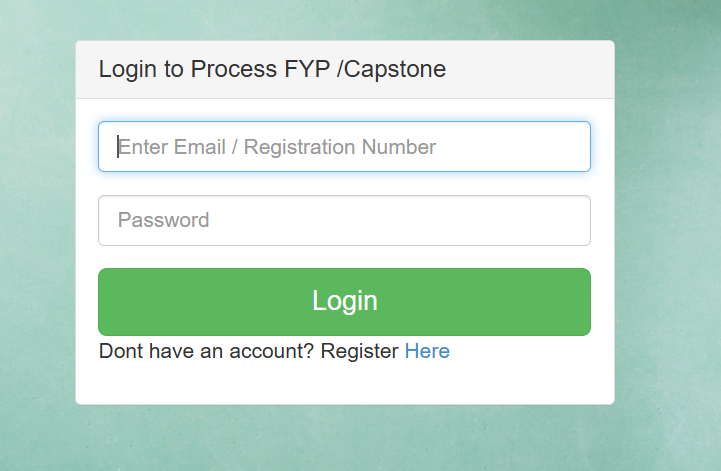Place cursor in the email address textbox
Image resolution: width=721 pixels, height=471 pixels.
(344, 147)
